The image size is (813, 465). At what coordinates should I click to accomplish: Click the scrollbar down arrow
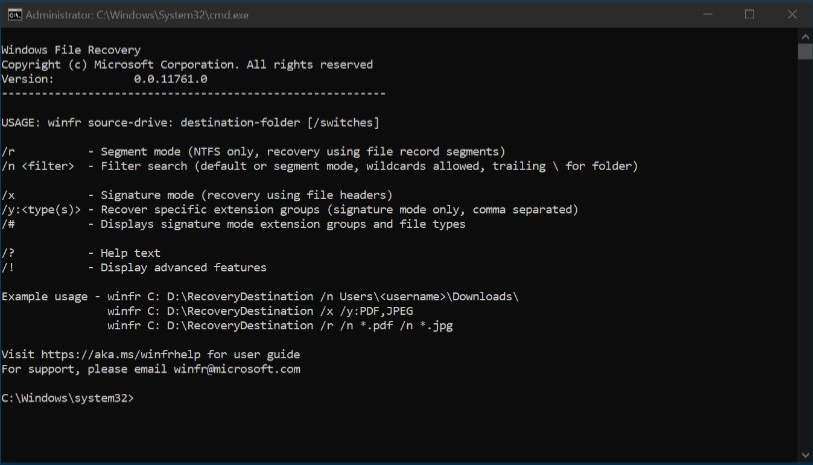805,455
